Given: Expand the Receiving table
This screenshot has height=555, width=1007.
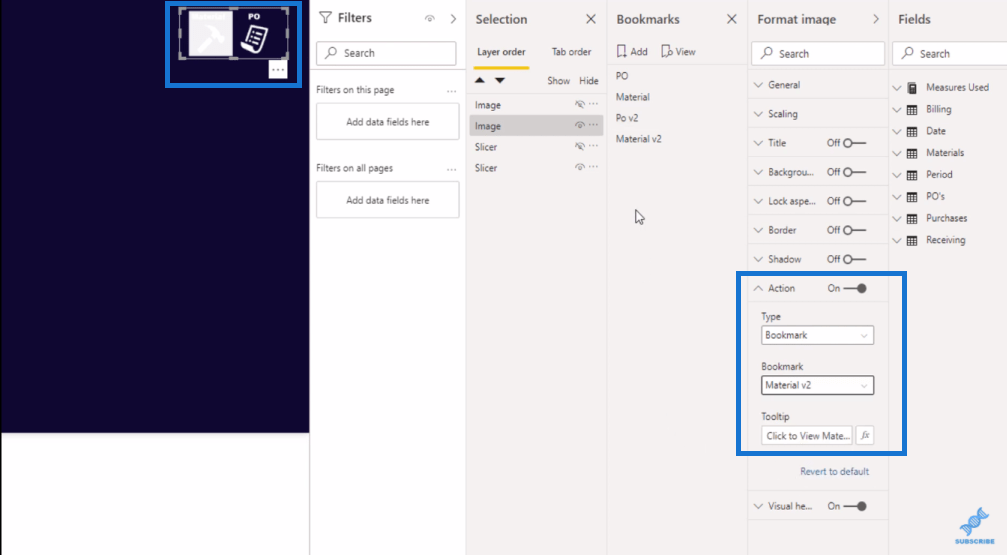Looking at the screenshot, I should pyautogui.click(x=897, y=240).
